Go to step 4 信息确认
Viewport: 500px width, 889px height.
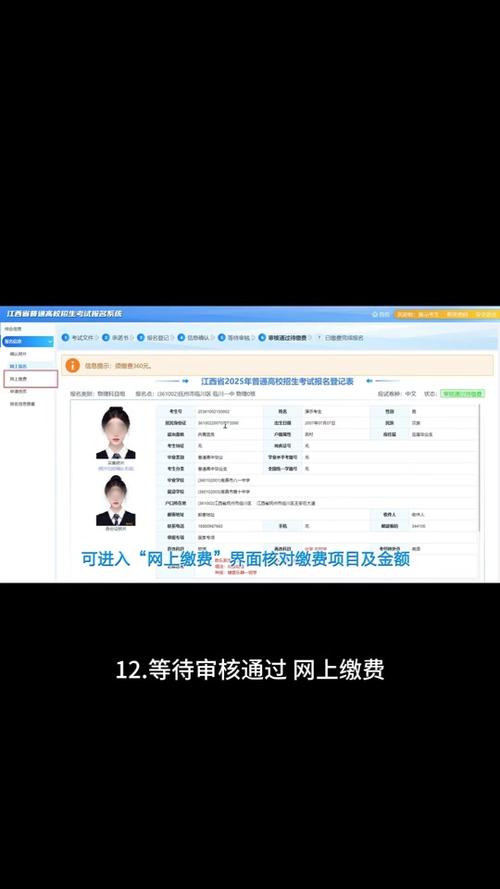click(x=194, y=337)
